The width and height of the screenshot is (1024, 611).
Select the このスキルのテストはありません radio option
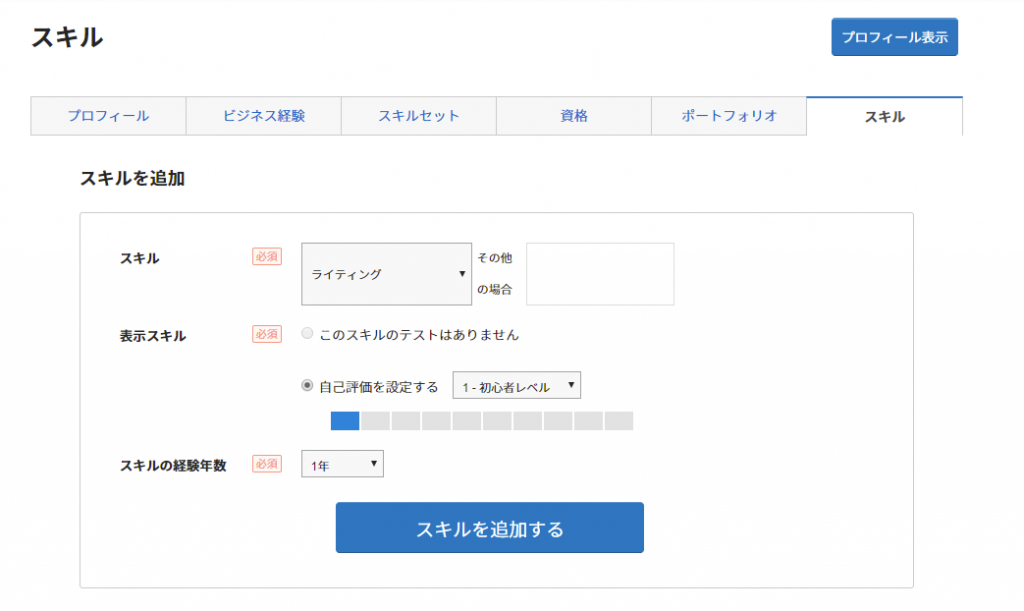click(x=308, y=334)
